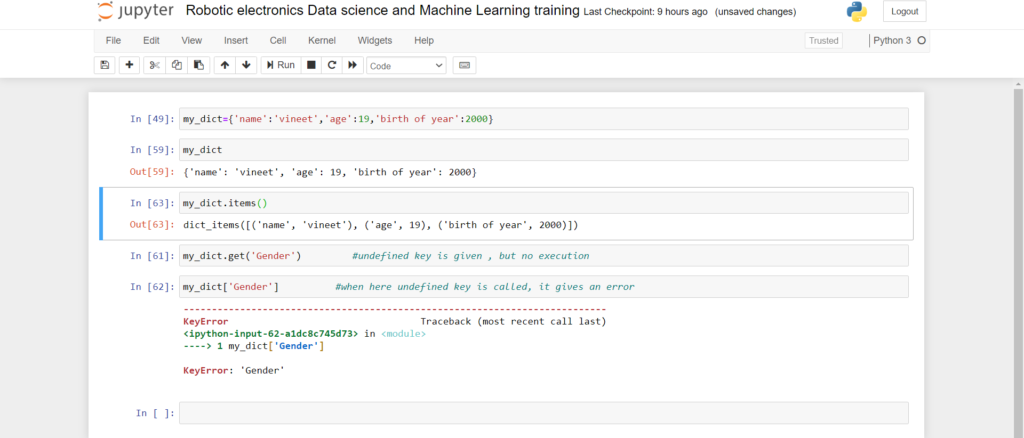Click the Logout button
Viewport: 1024px width, 438px height.
[904, 11]
